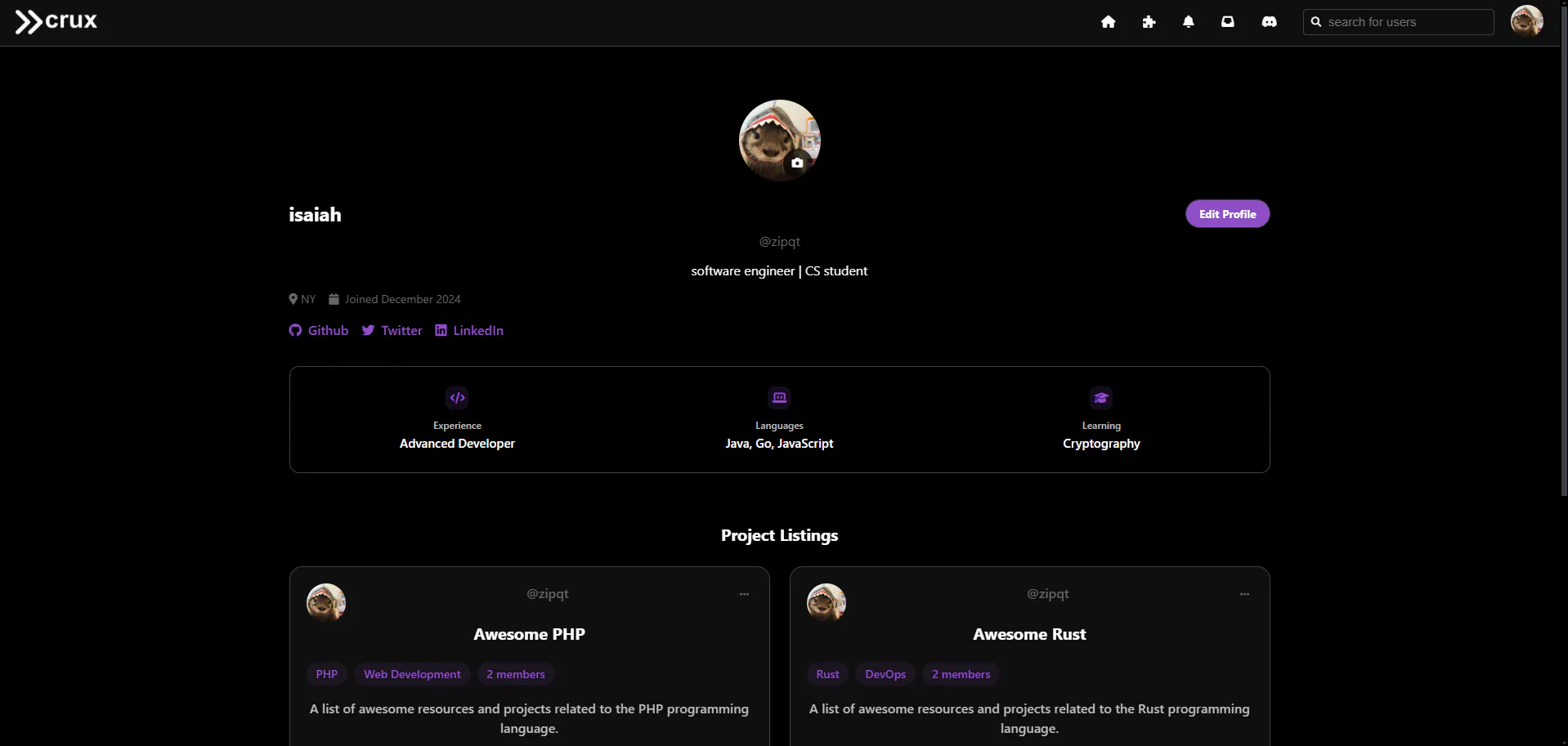Click the Learning graduation cap icon
This screenshot has width=1568, height=746.
[1101, 398]
